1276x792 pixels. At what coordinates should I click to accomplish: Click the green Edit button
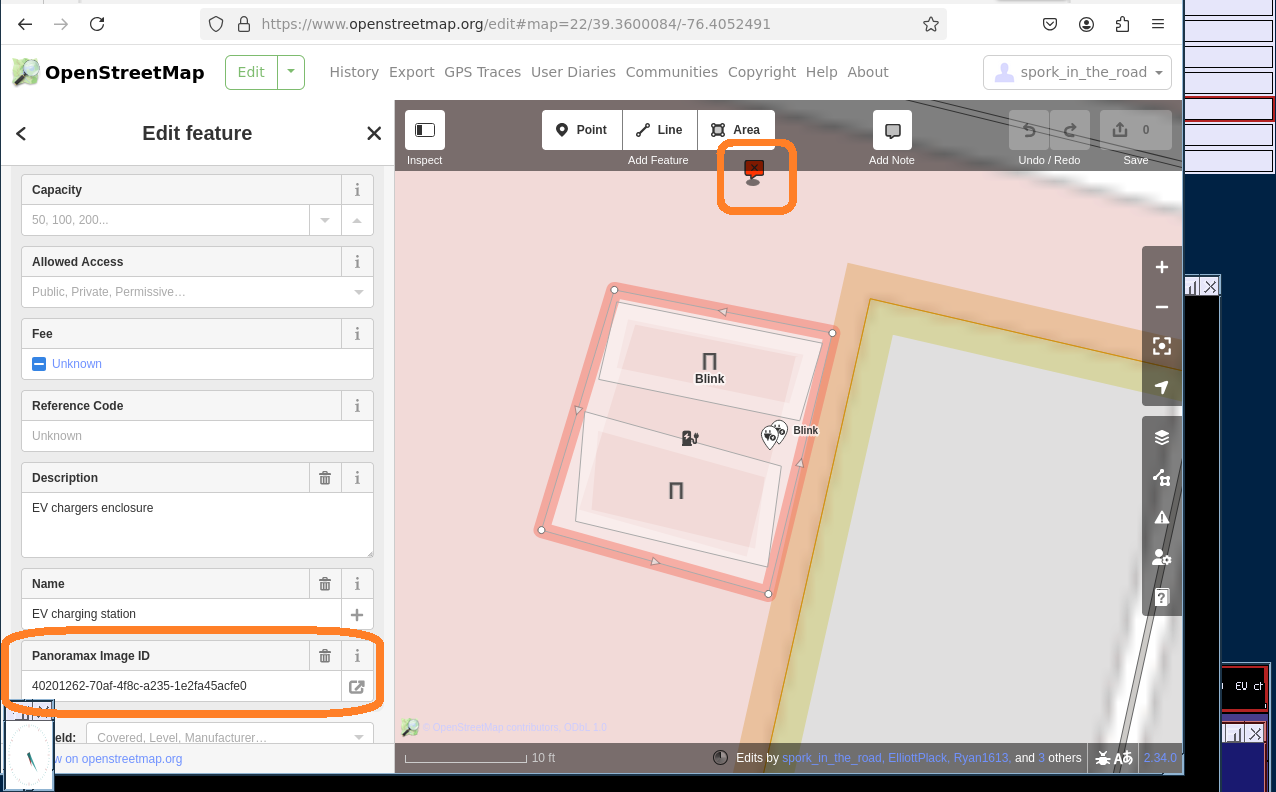pos(251,72)
